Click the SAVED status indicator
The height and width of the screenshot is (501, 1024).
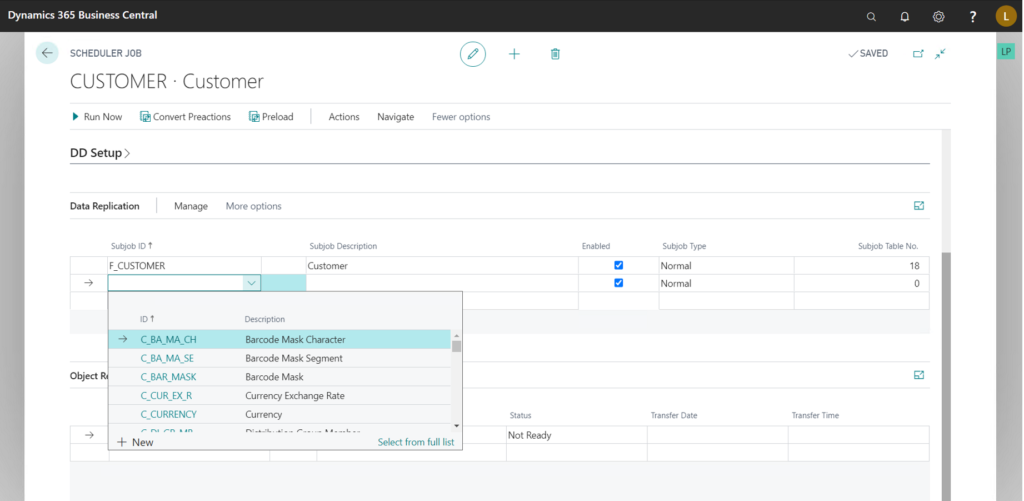click(x=868, y=54)
